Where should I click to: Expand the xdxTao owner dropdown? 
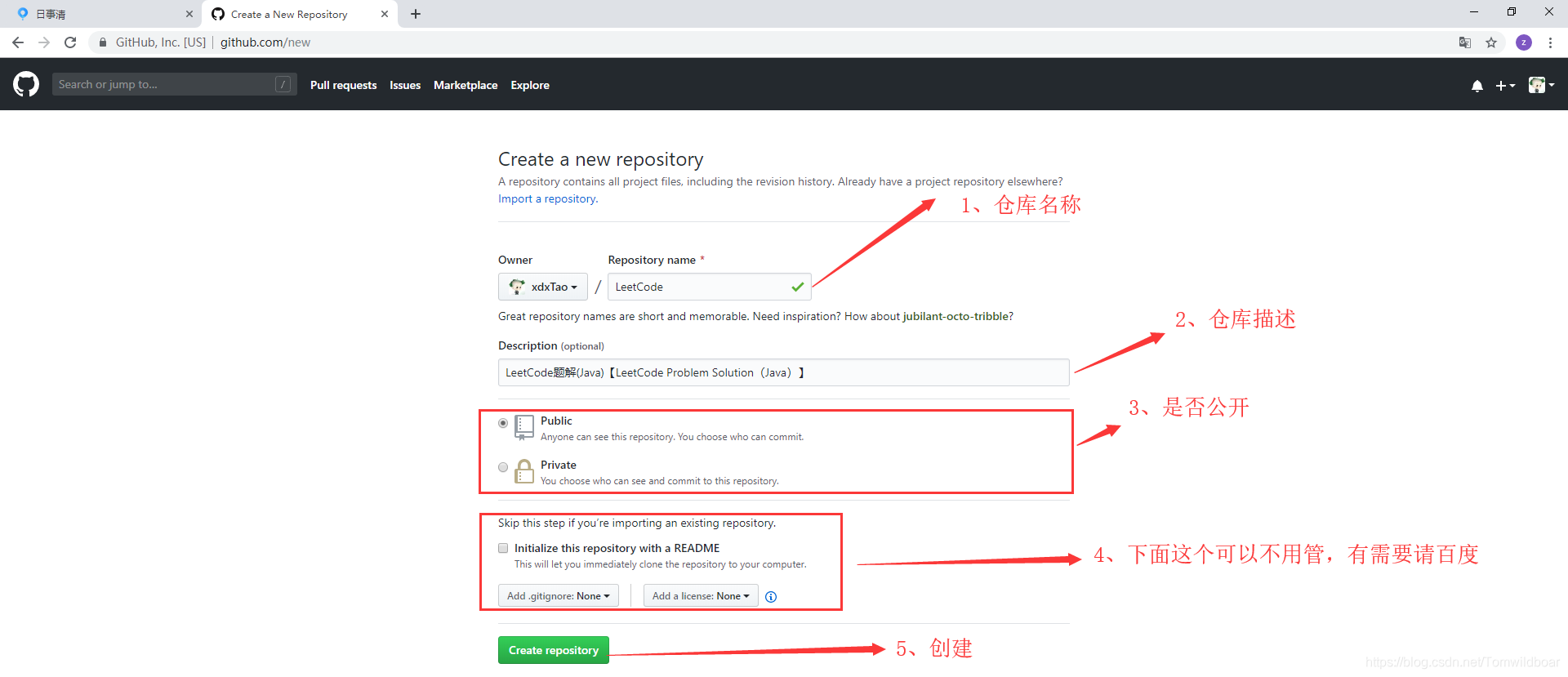point(543,287)
